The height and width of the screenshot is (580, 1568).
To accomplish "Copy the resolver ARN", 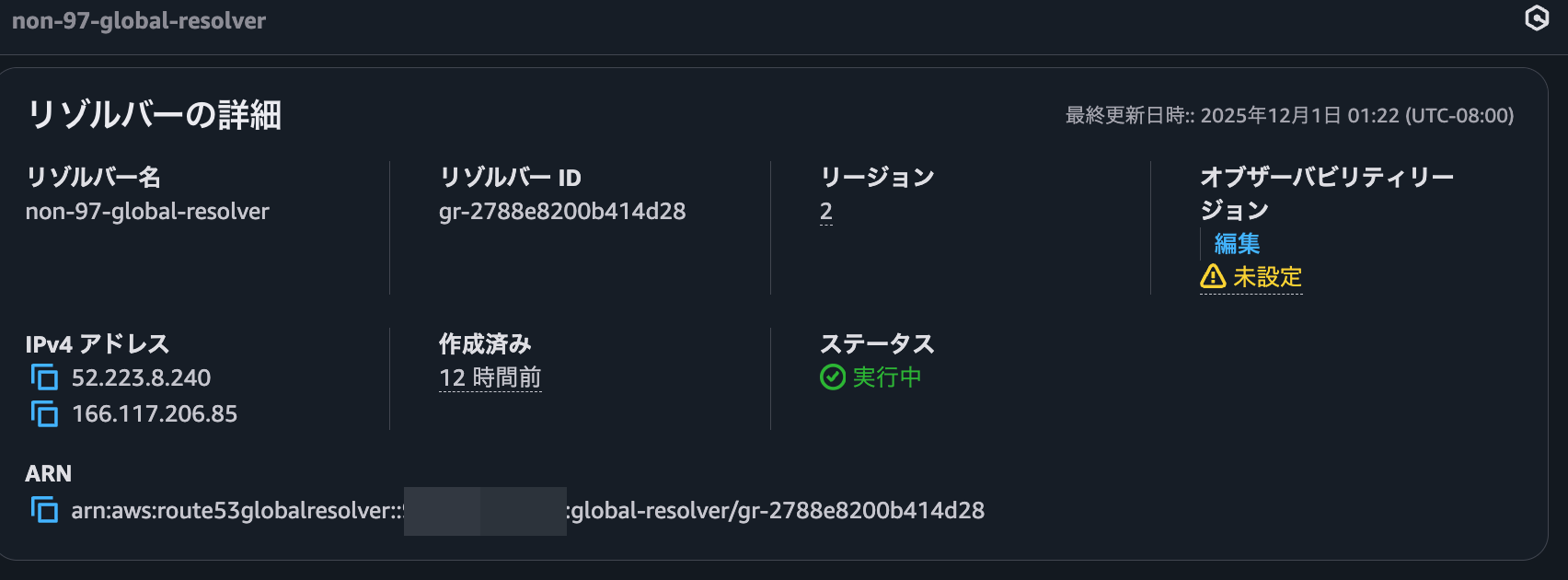I will coord(44,510).
